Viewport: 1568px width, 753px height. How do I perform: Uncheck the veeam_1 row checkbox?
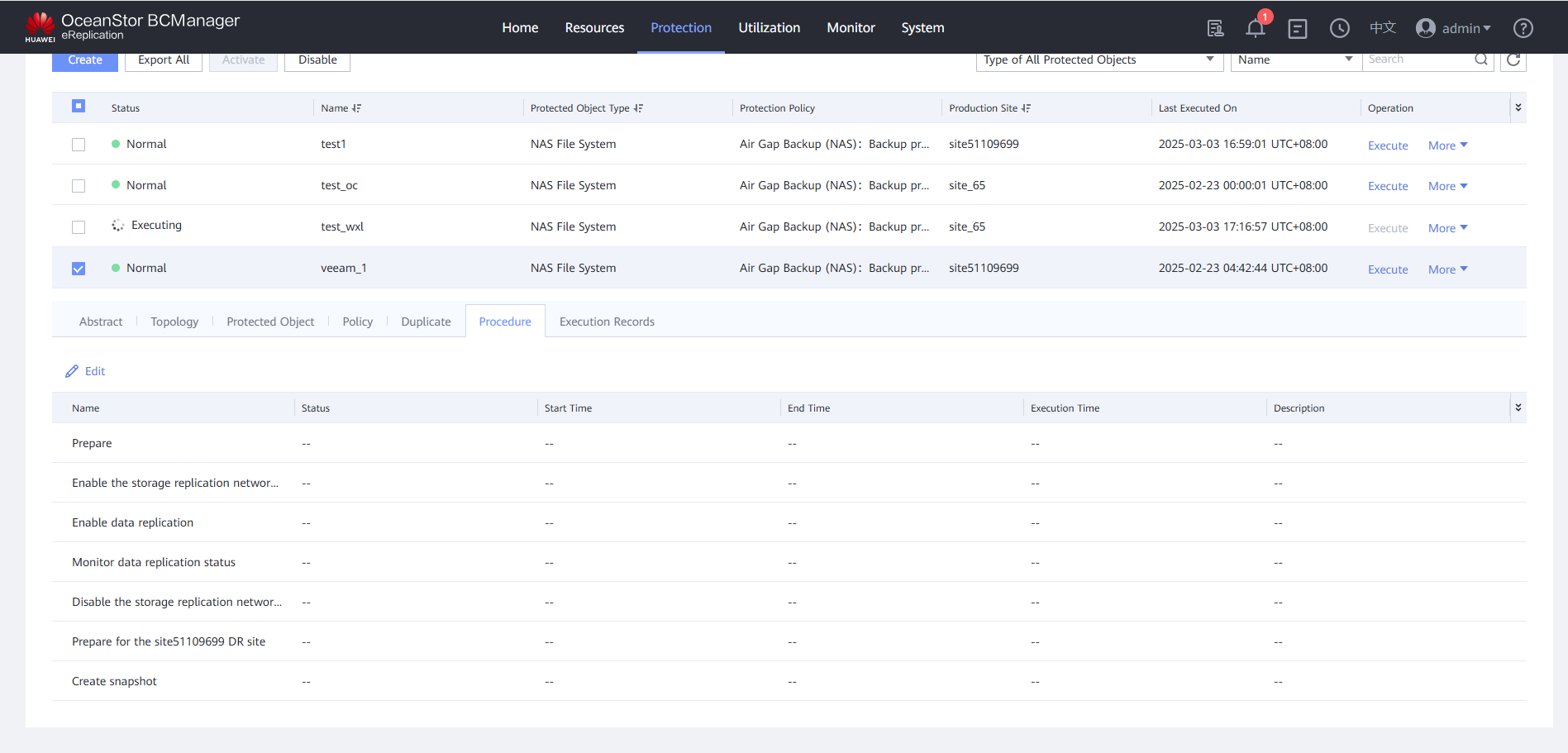pos(79,269)
